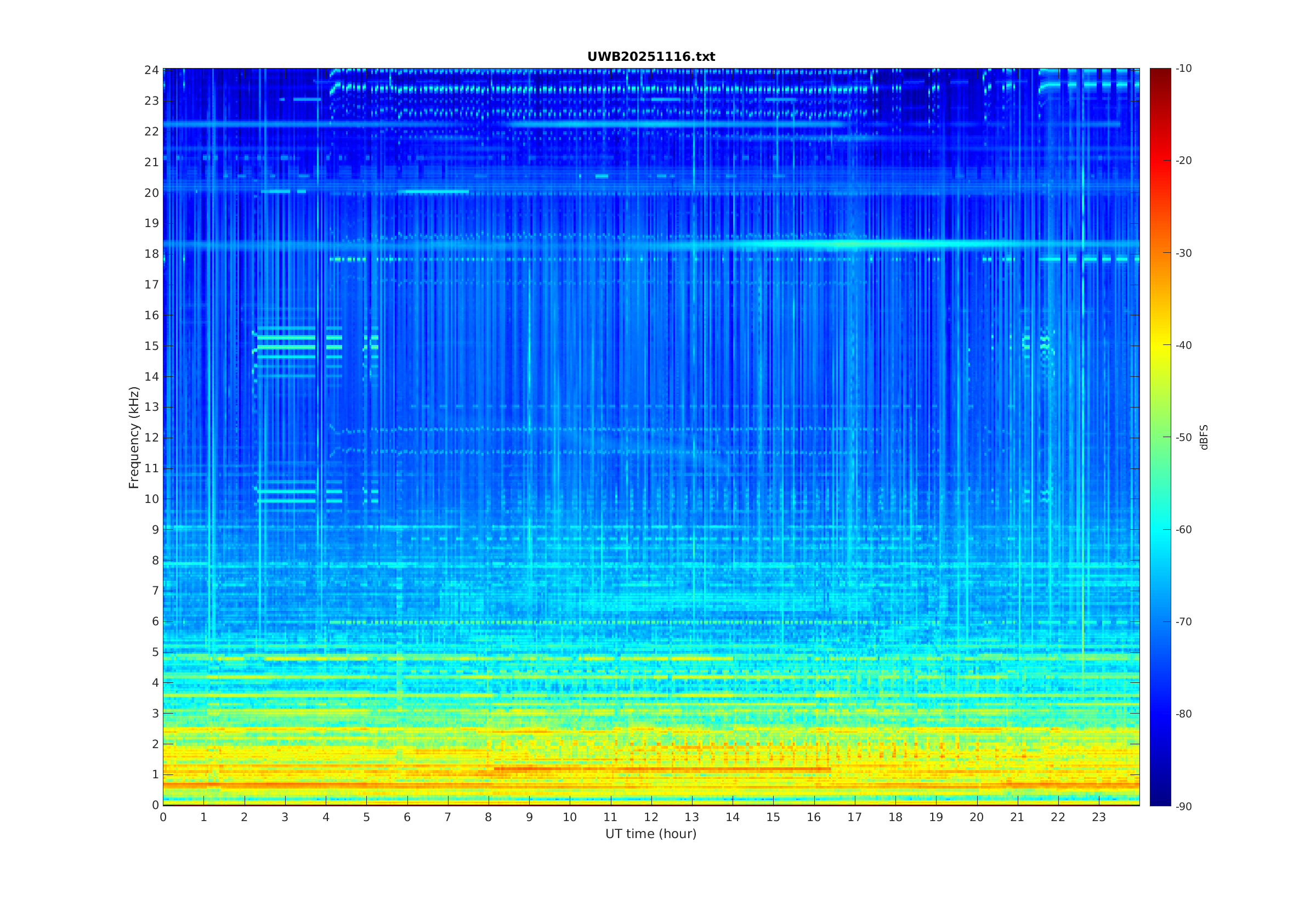Click the 5 kHz y-axis tick label
Image resolution: width=1316 pixels, height=905 pixels.
[155, 652]
